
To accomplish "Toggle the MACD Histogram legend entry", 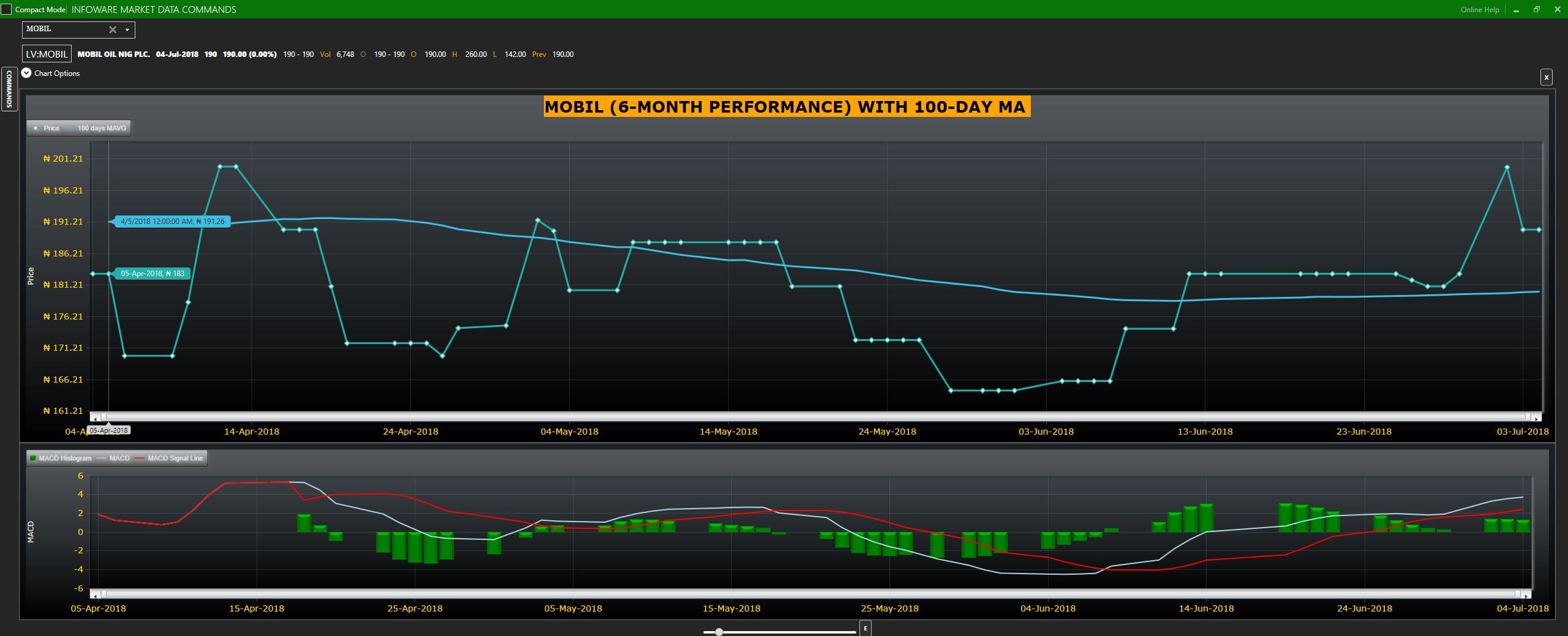I will pos(61,458).
